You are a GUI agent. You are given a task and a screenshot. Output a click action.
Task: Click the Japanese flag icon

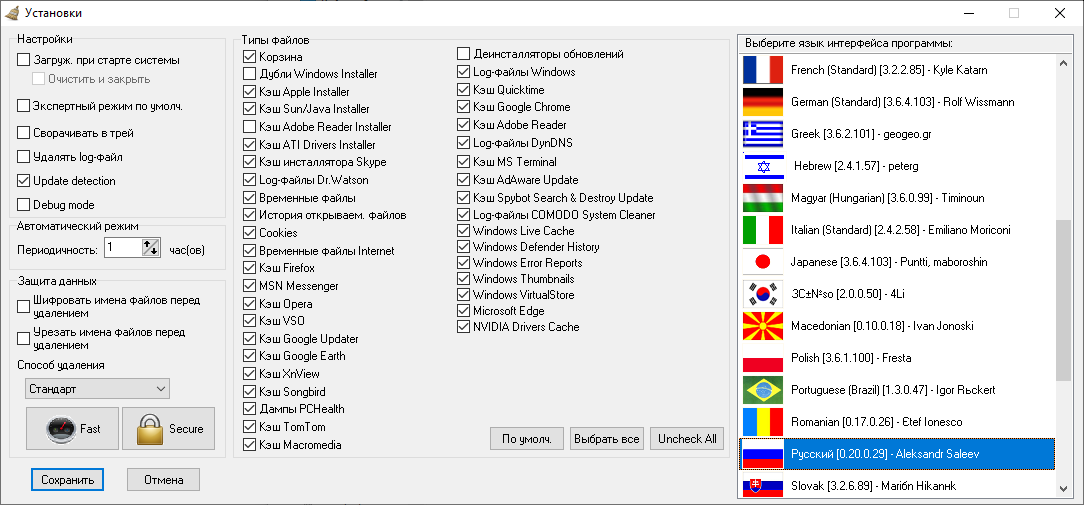[763, 261]
